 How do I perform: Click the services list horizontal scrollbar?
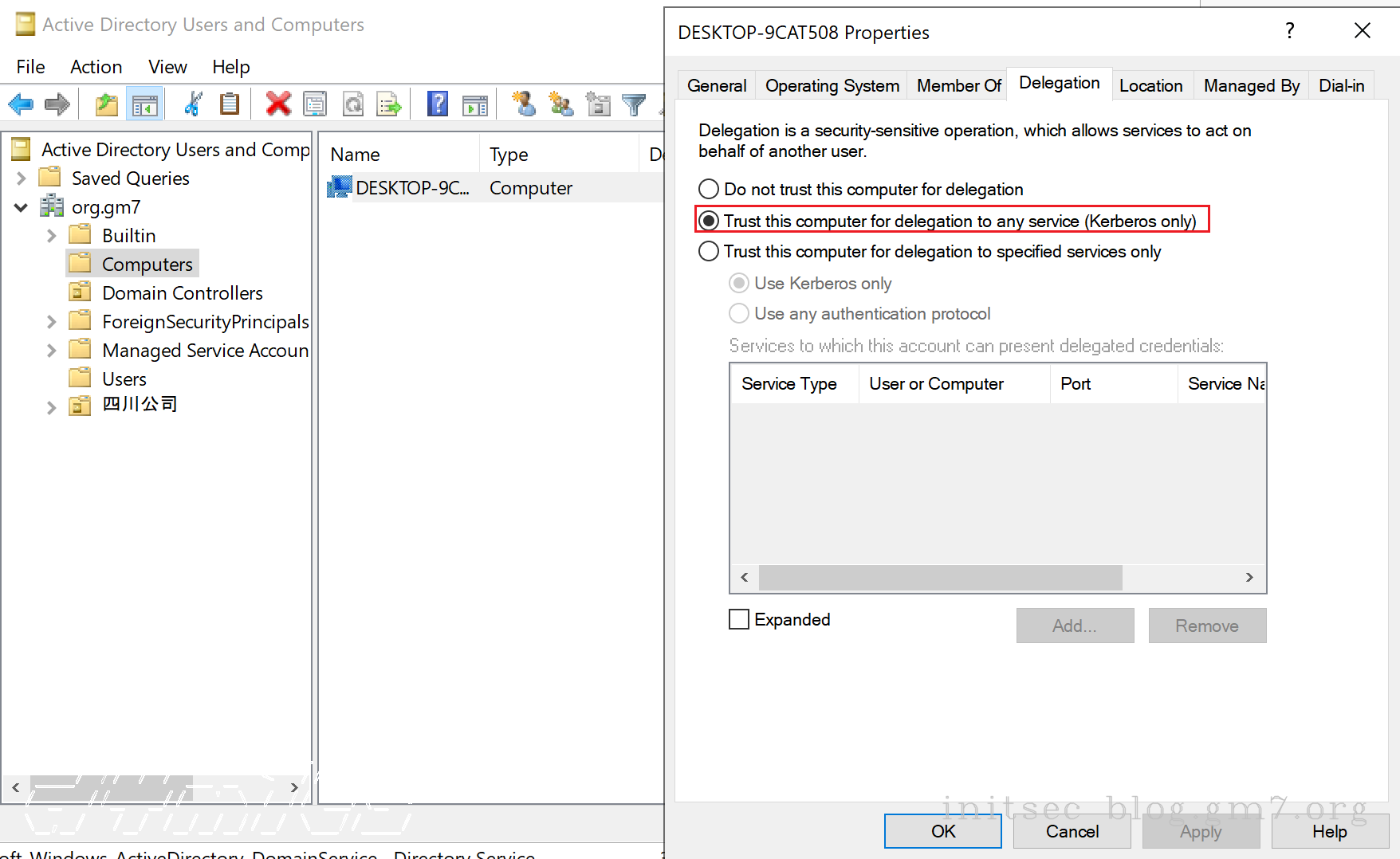click(940, 578)
